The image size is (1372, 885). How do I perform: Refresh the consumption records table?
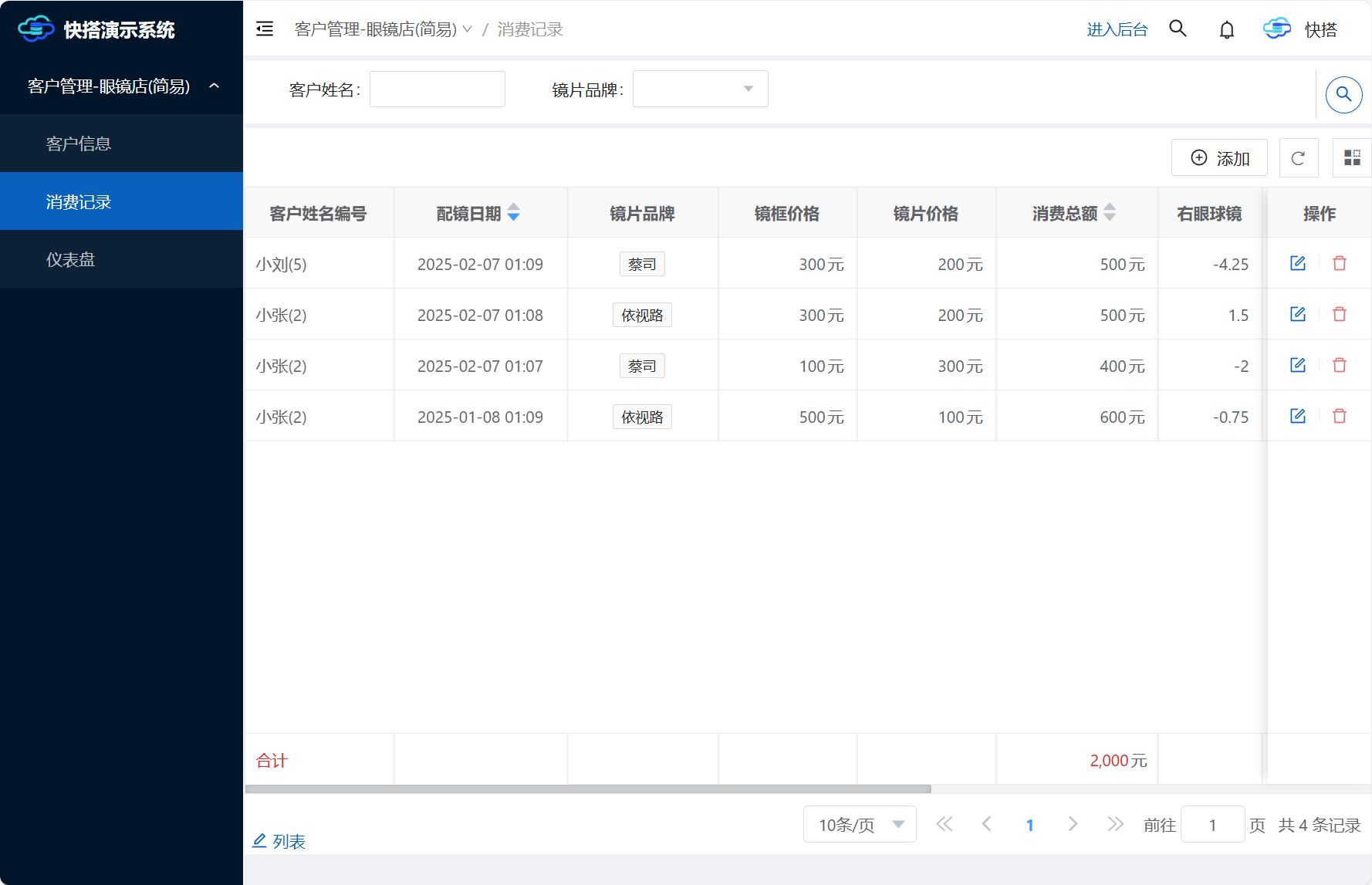pyautogui.click(x=1298, y=158)
